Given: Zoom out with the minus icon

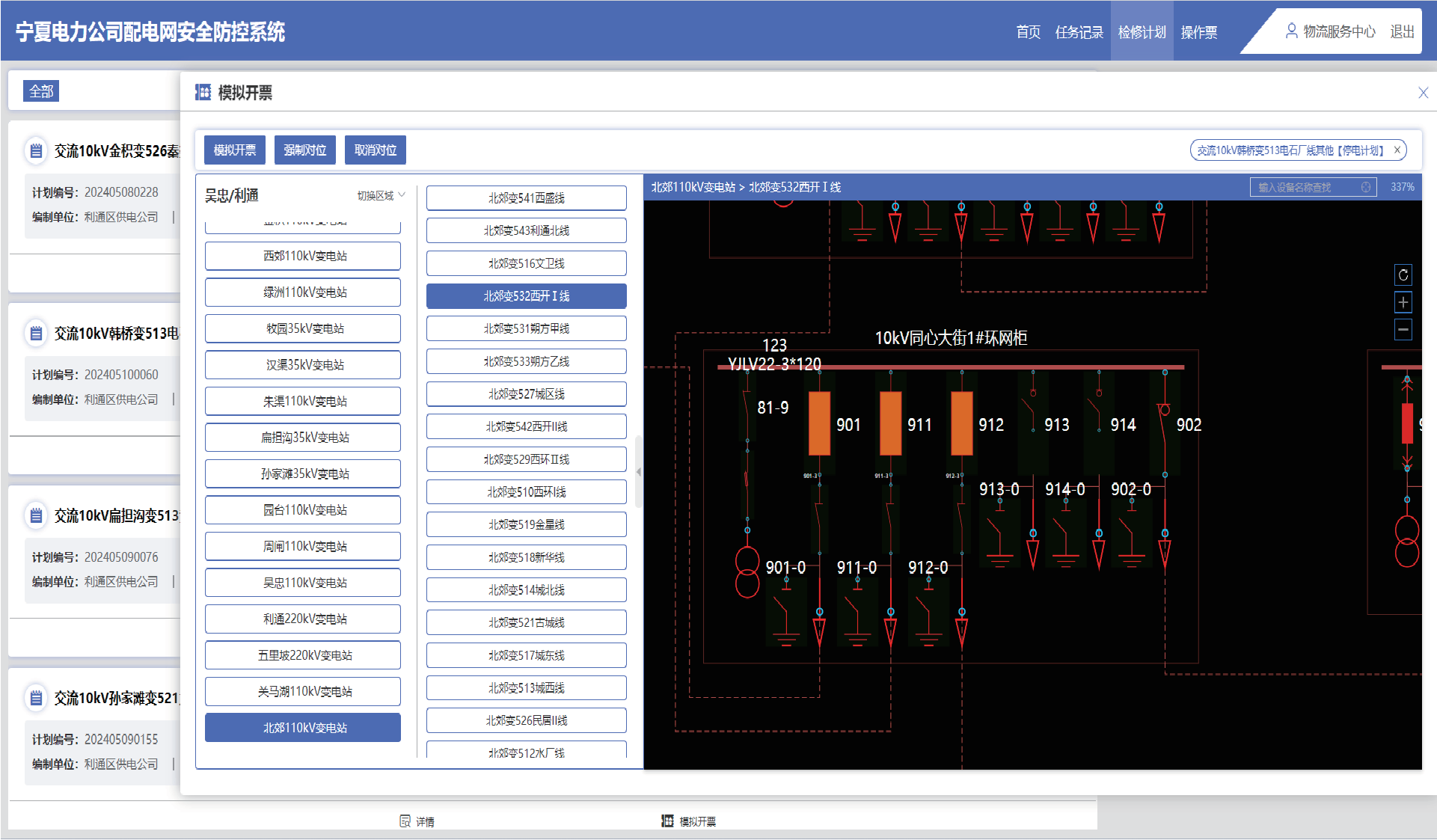Looking at the screenshot, I should click(1403, 330).
